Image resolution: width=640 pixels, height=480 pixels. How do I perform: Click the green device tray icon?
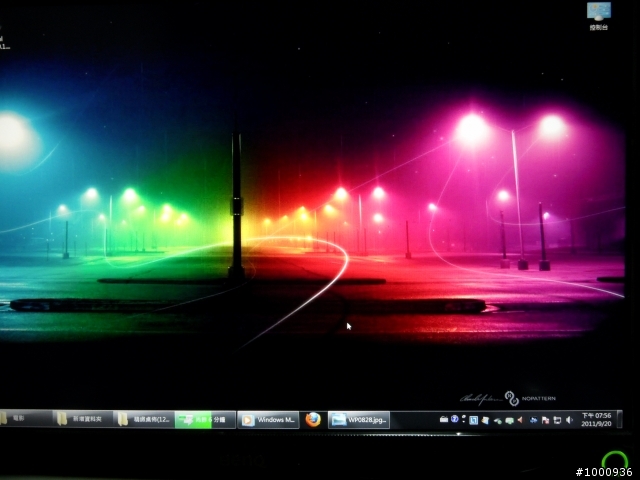click(x=509, y=420)
